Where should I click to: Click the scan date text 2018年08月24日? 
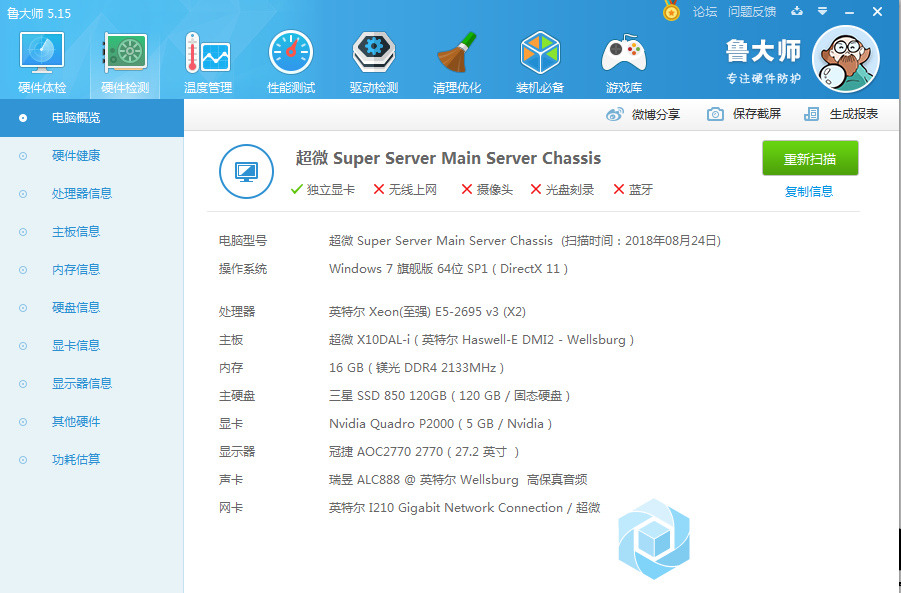click(671, 241)
